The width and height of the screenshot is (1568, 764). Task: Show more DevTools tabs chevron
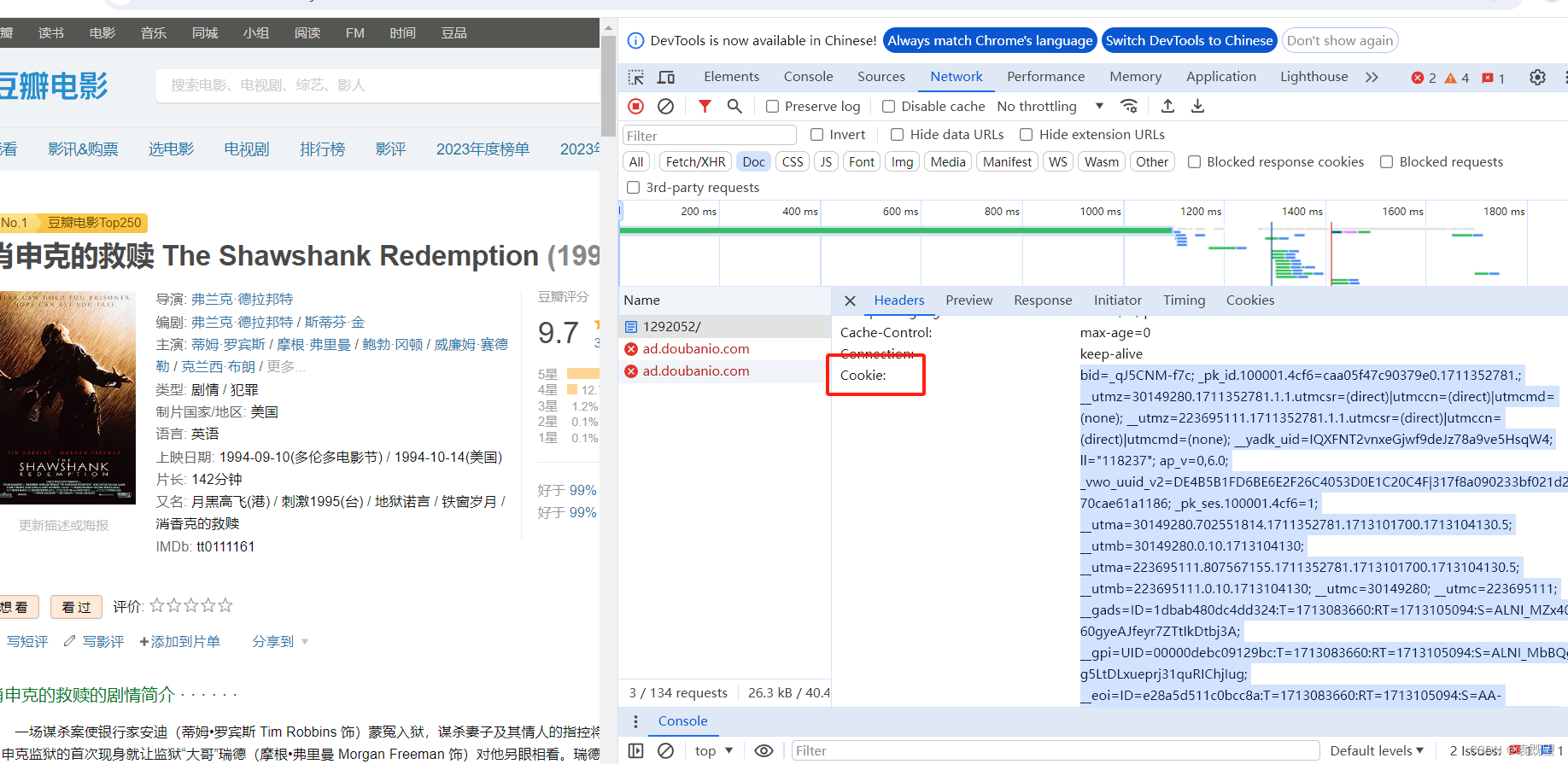click(x=1372, y=77)
